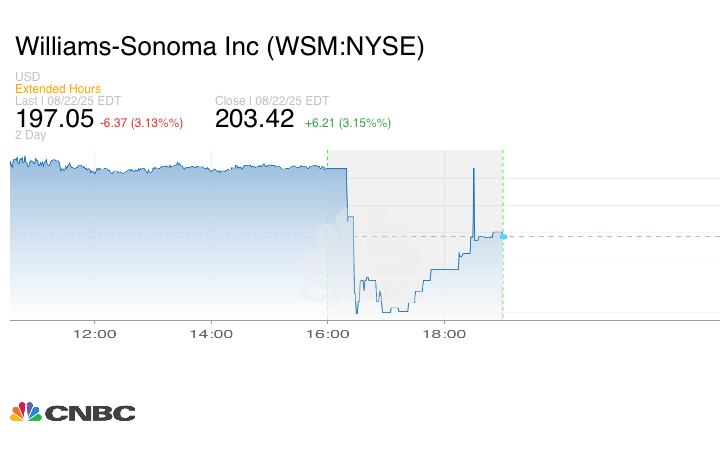
Task: Click the Last | 08/22/25 EDT label
Action: click(x=70, y=101)
